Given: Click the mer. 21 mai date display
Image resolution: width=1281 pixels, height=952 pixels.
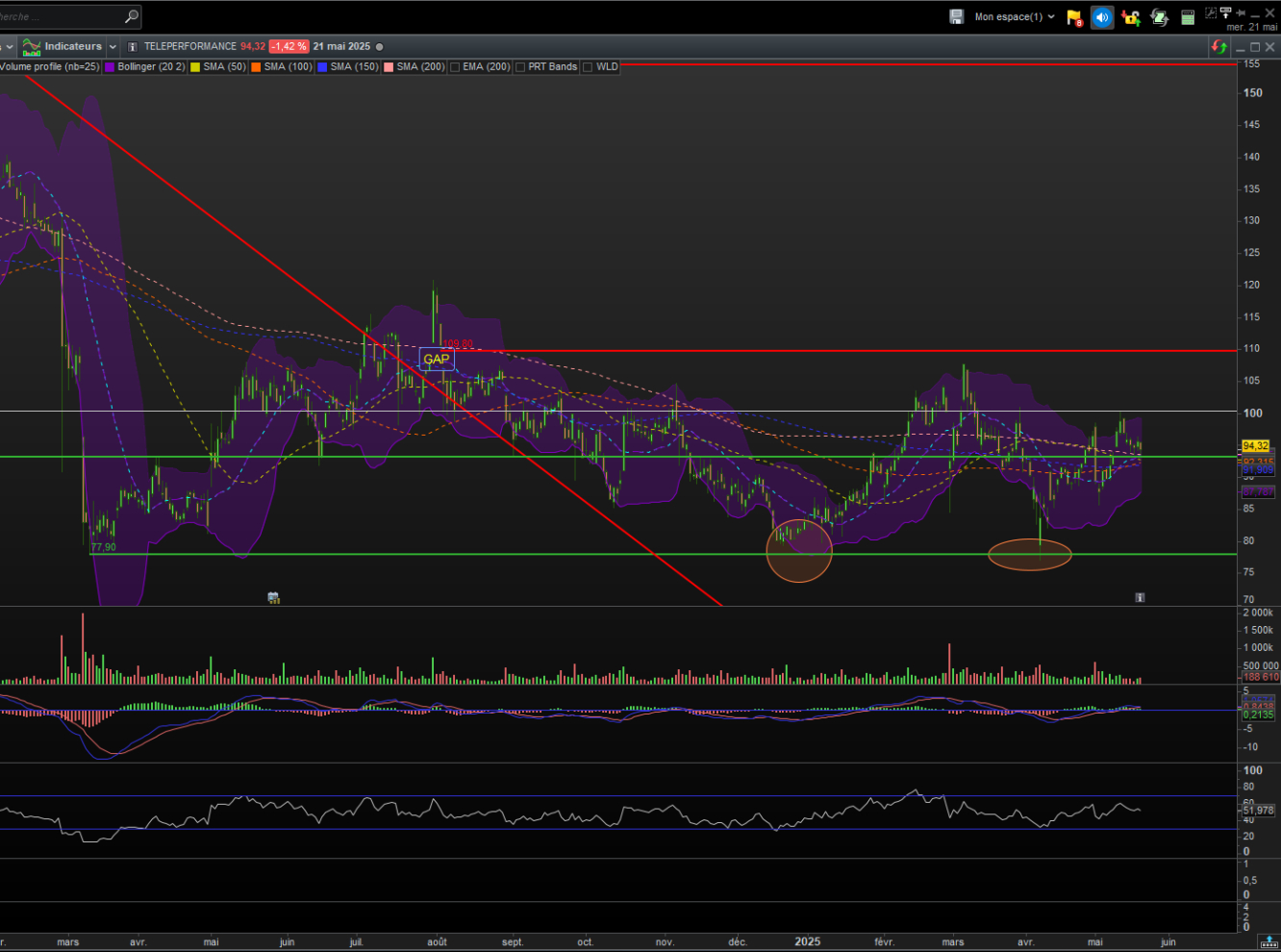Looking at the screenshot, I should point(1252,27).
